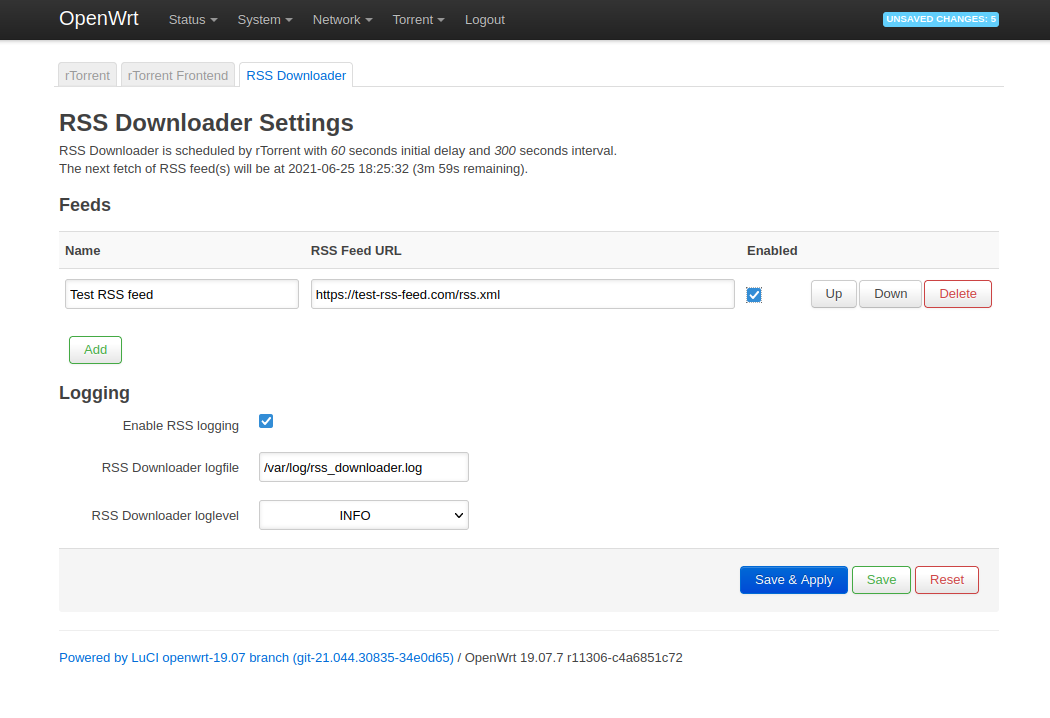Move the Test RSS feed Down
Image resolution: width=1050 pixels, height=718 pixels.
pos(891,294)
